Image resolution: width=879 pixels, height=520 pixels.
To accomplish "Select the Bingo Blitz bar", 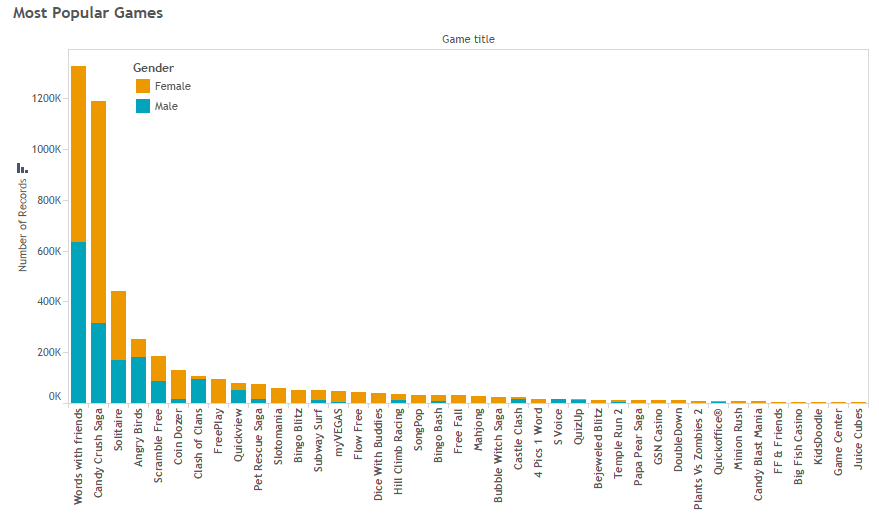I will click(298, 397).
